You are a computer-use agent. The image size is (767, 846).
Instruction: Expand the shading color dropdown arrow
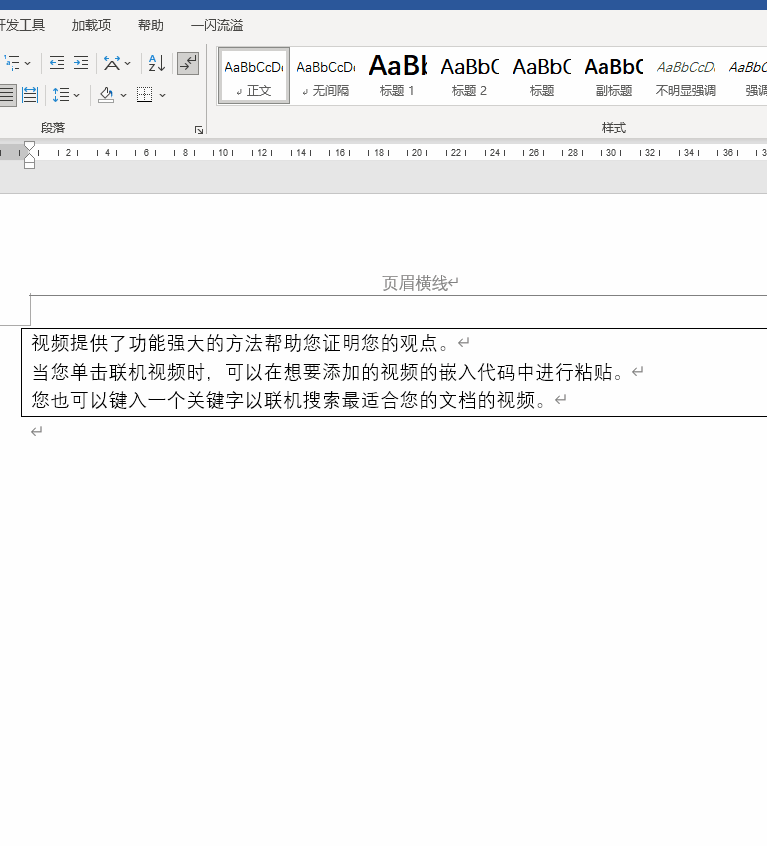pyautogui.click(x=123, y=95)
